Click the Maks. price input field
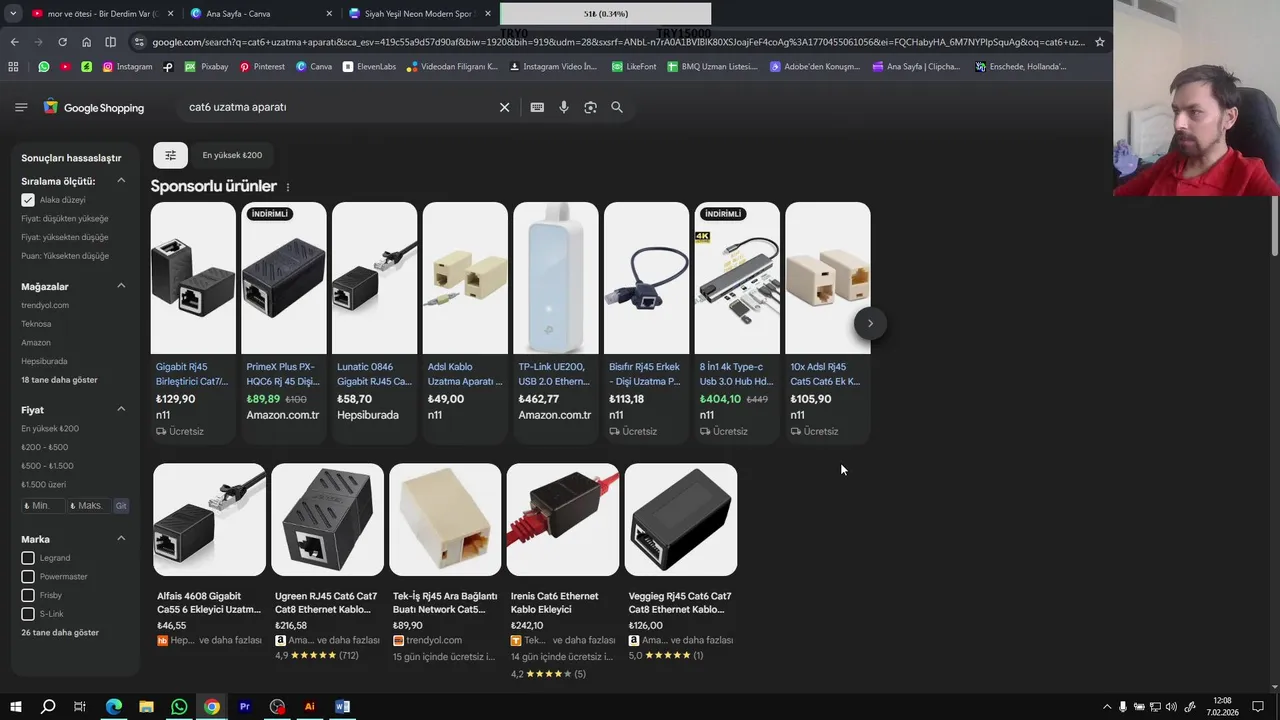This screenshot has width=1280, height=720. pyautogui.click(x=89, y=506)
